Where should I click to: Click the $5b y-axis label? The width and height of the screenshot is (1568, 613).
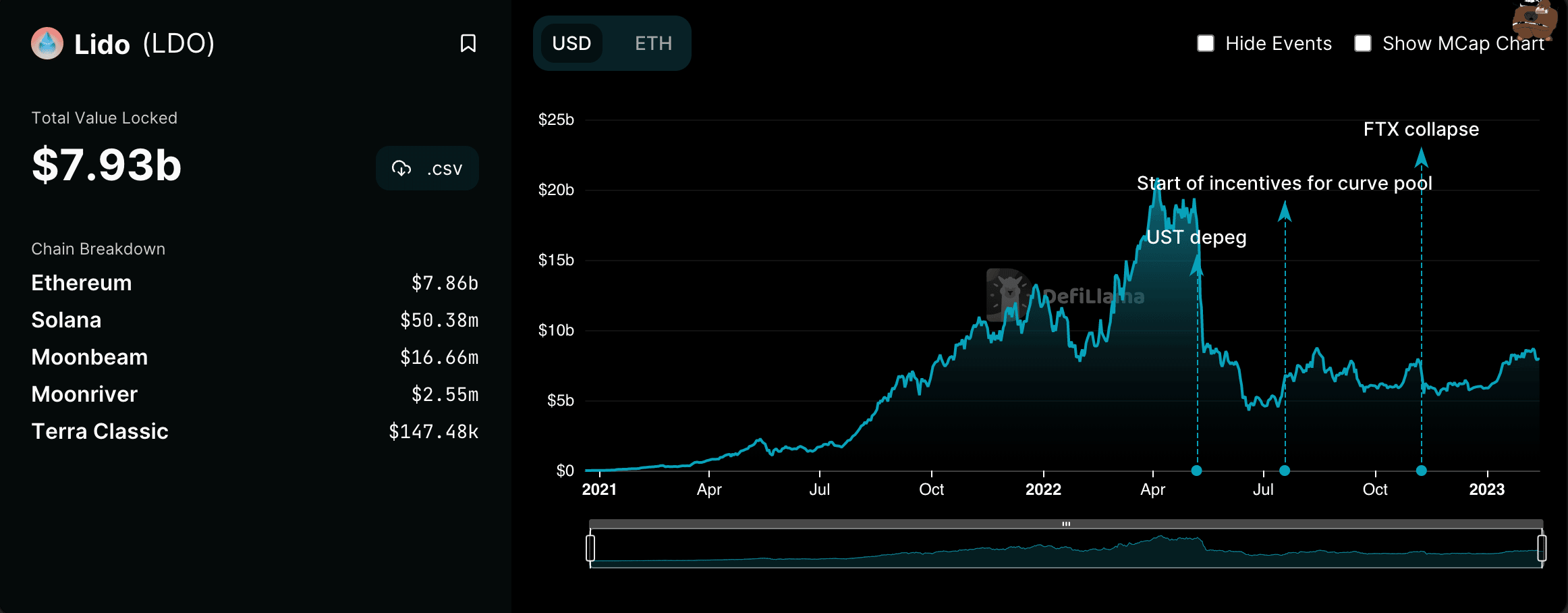pos(561,400)
